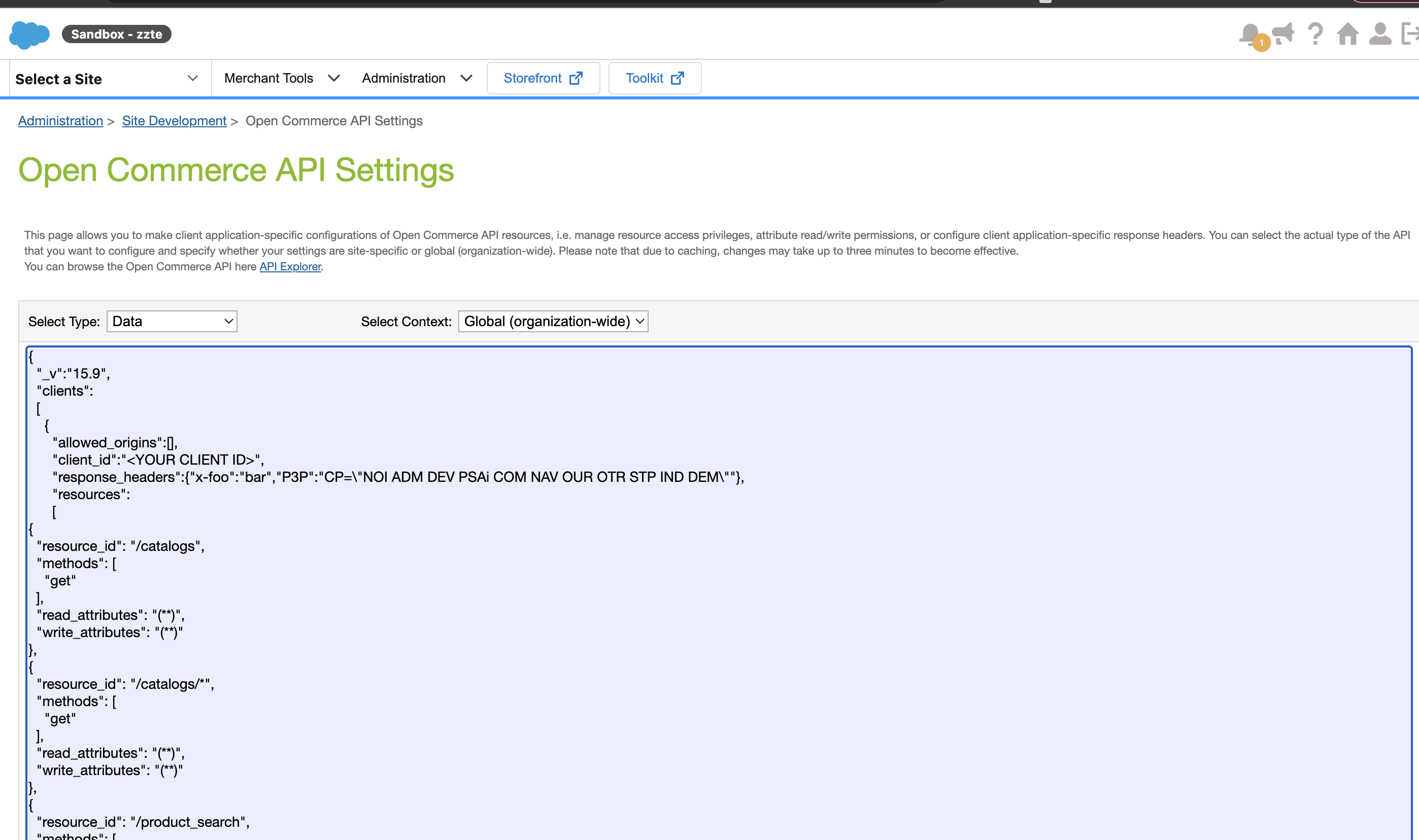Open the Select Context dropdown
This screenshot has height=840, width=1419.
click(553, 322)
